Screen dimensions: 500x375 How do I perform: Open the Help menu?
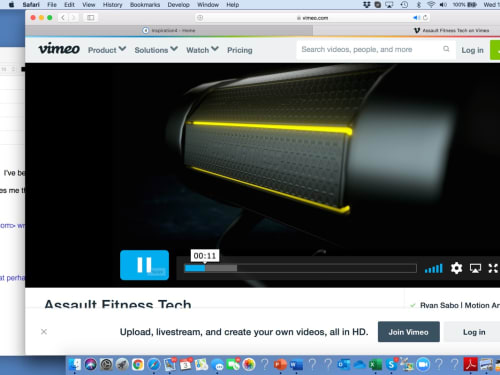[233, 5]
